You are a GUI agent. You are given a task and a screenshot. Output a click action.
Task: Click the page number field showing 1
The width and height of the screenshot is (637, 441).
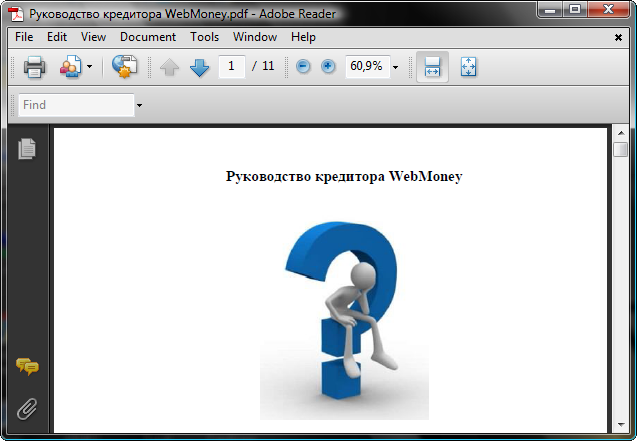[232, 66]
